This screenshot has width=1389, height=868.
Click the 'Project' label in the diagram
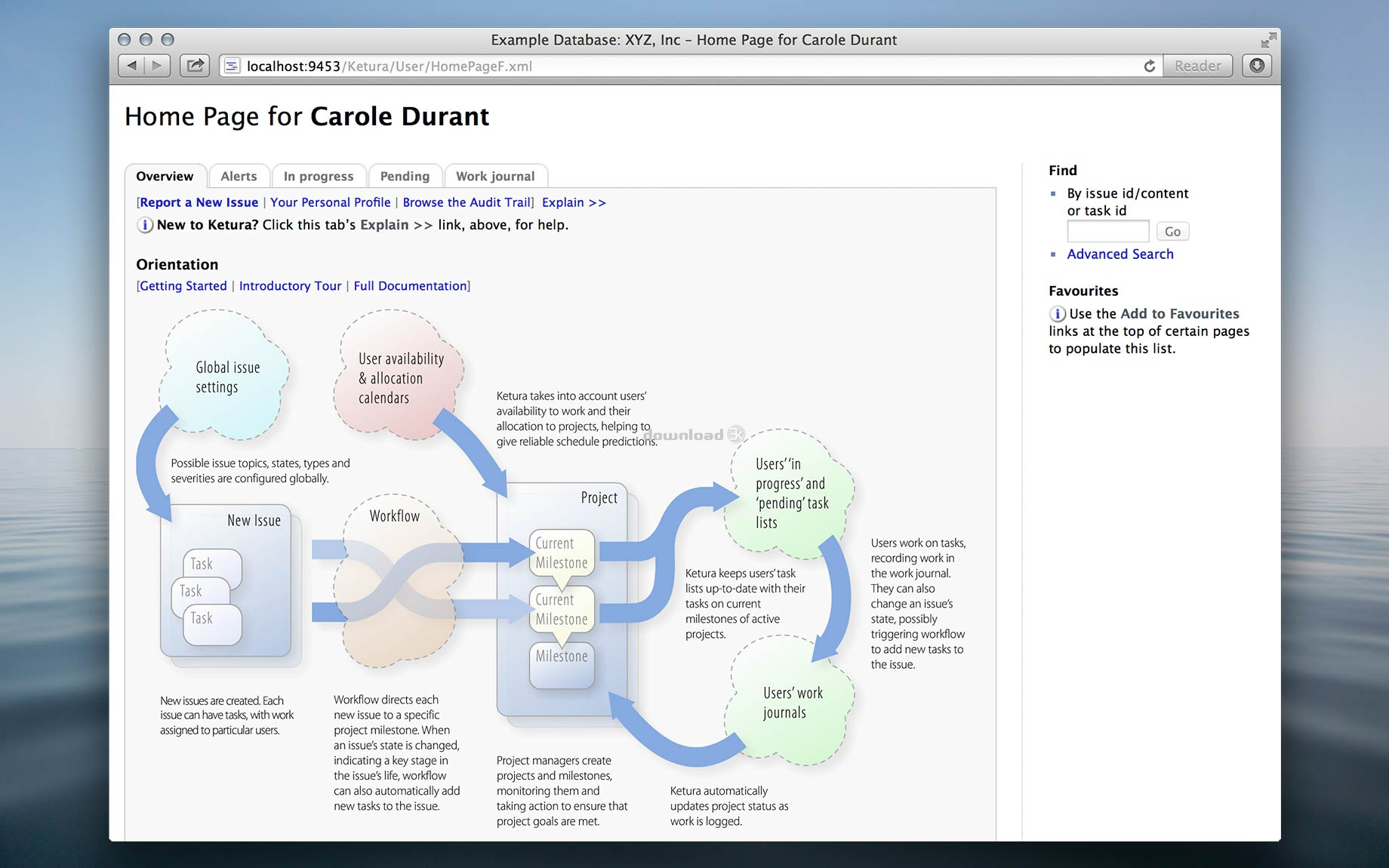click(599, 498)
